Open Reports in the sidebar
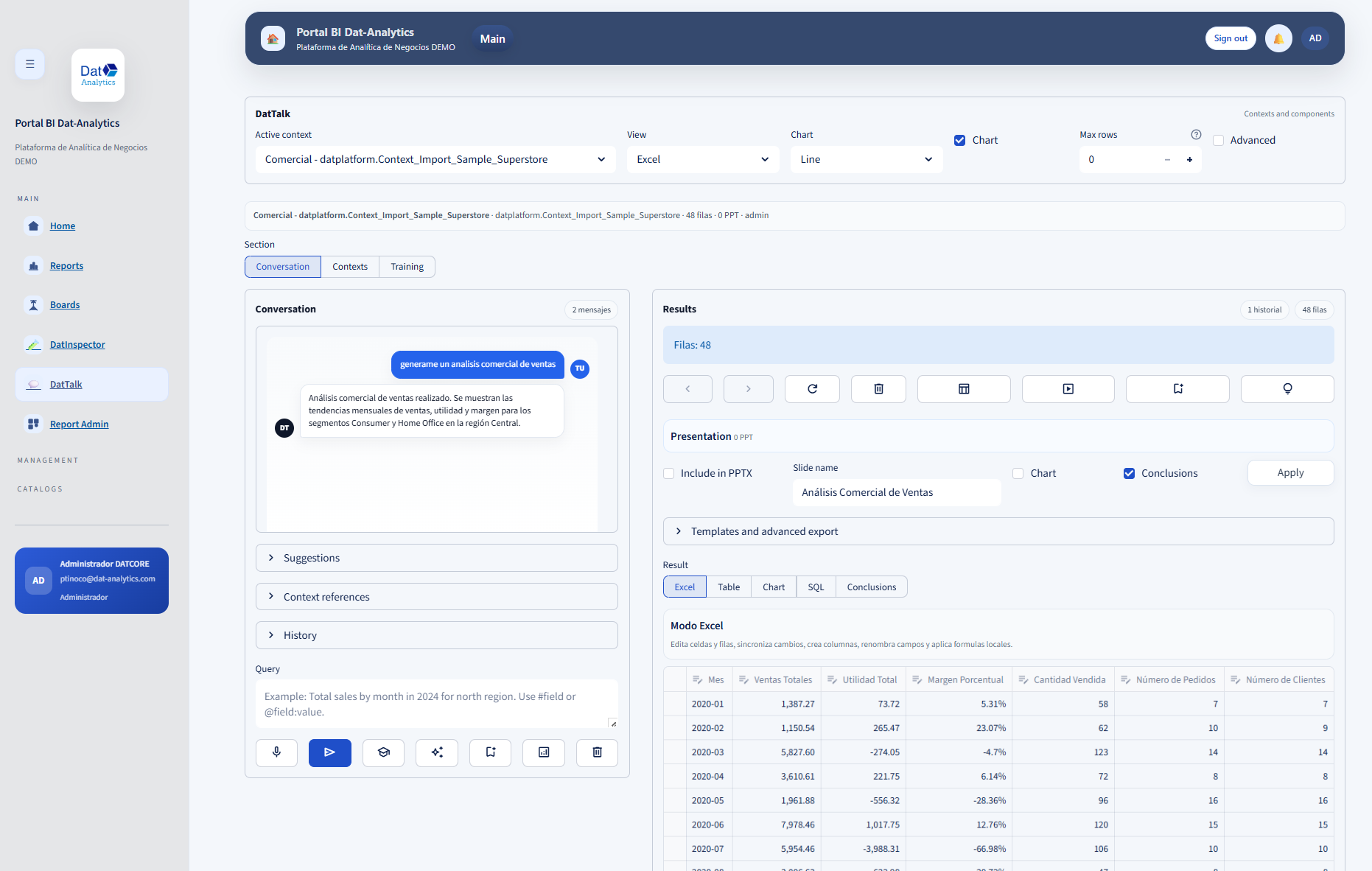This screenshot has width=1372, height=871. click(66, 266)
